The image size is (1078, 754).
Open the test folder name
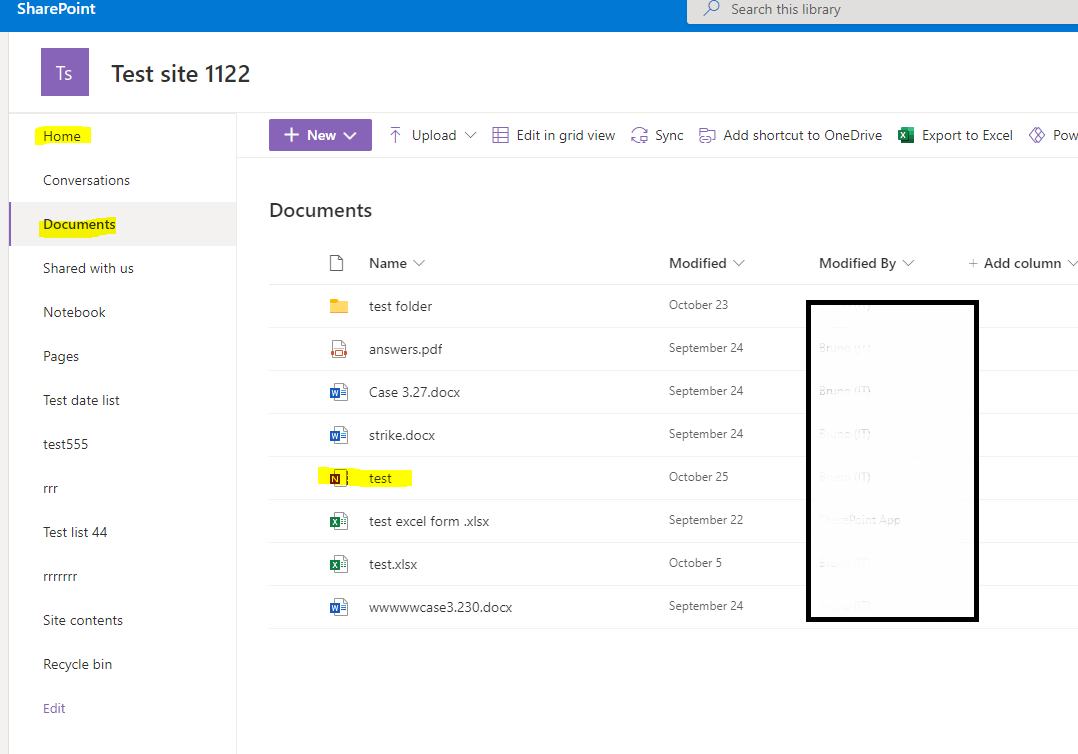[x=401, y=307]
